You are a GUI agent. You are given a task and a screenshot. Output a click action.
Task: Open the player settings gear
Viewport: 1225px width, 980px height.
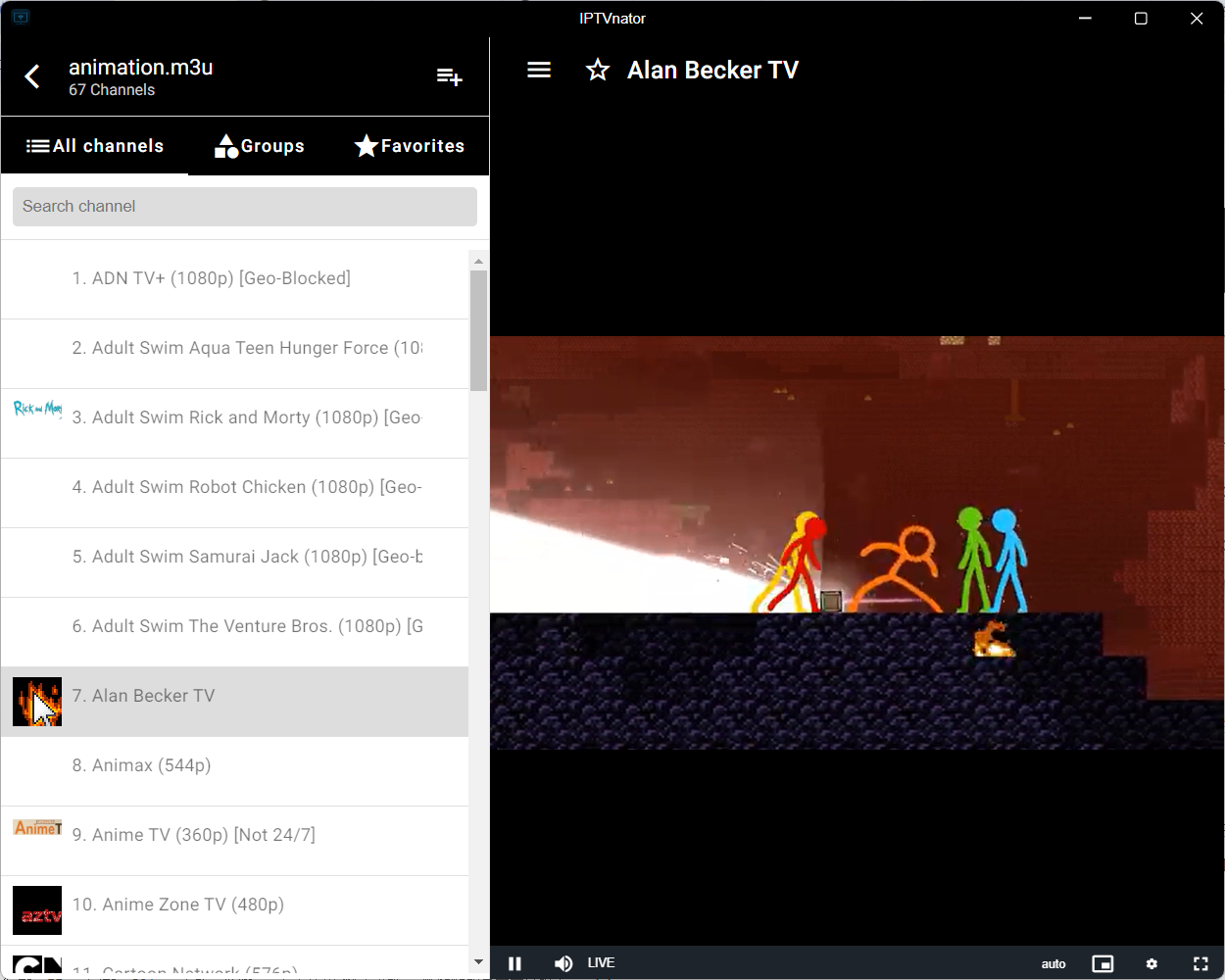click(x=1151, y=963)
